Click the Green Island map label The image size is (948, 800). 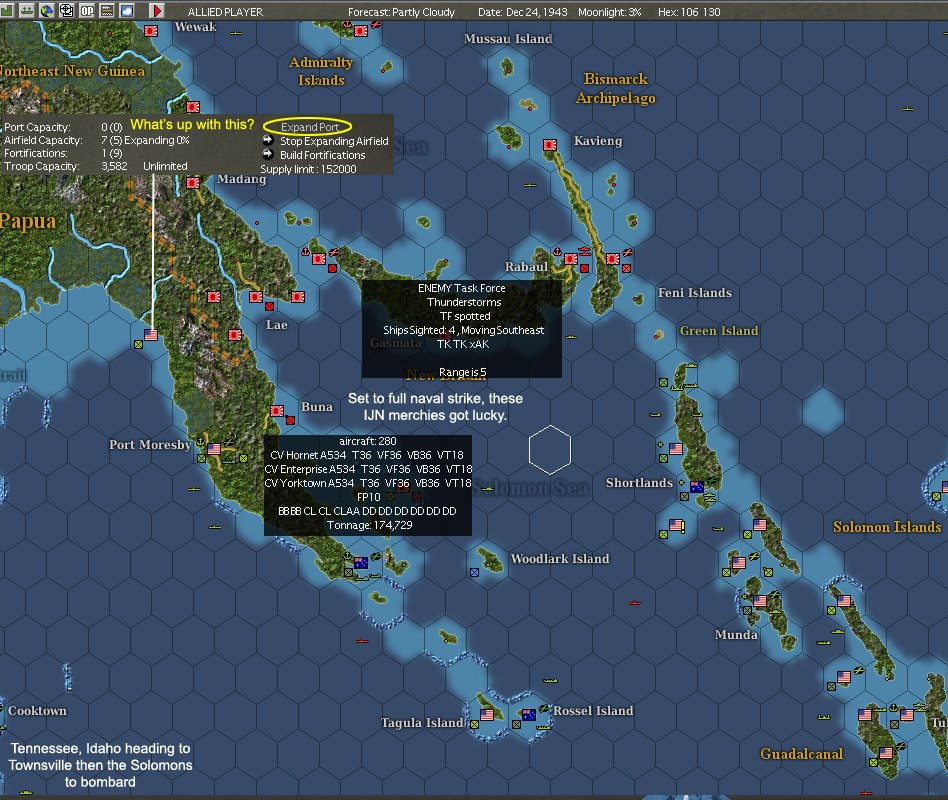(x=719, y=331)
